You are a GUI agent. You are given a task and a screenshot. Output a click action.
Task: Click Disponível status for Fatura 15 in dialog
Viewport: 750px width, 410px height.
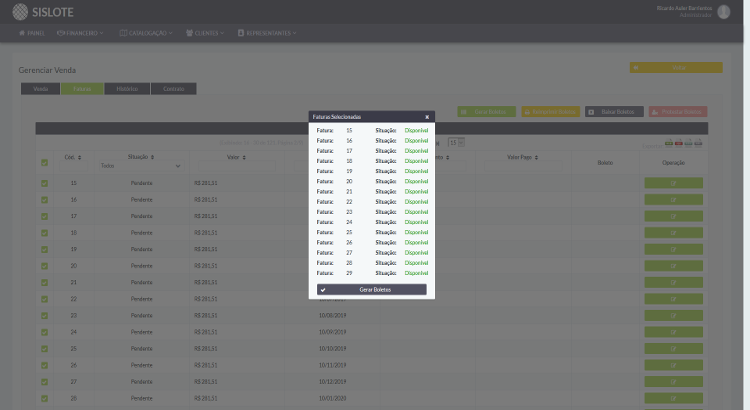click(x=416, y=130)
